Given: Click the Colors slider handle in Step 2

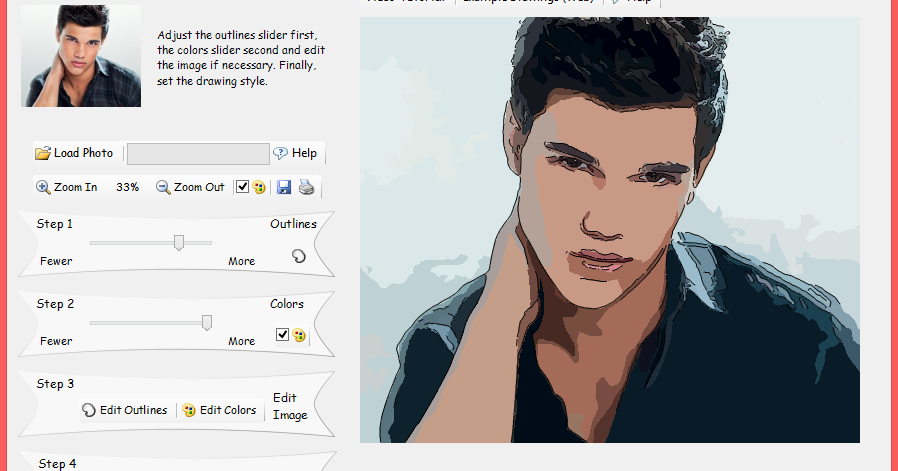Looking at the screenshot, I should [x=207, y=323].
